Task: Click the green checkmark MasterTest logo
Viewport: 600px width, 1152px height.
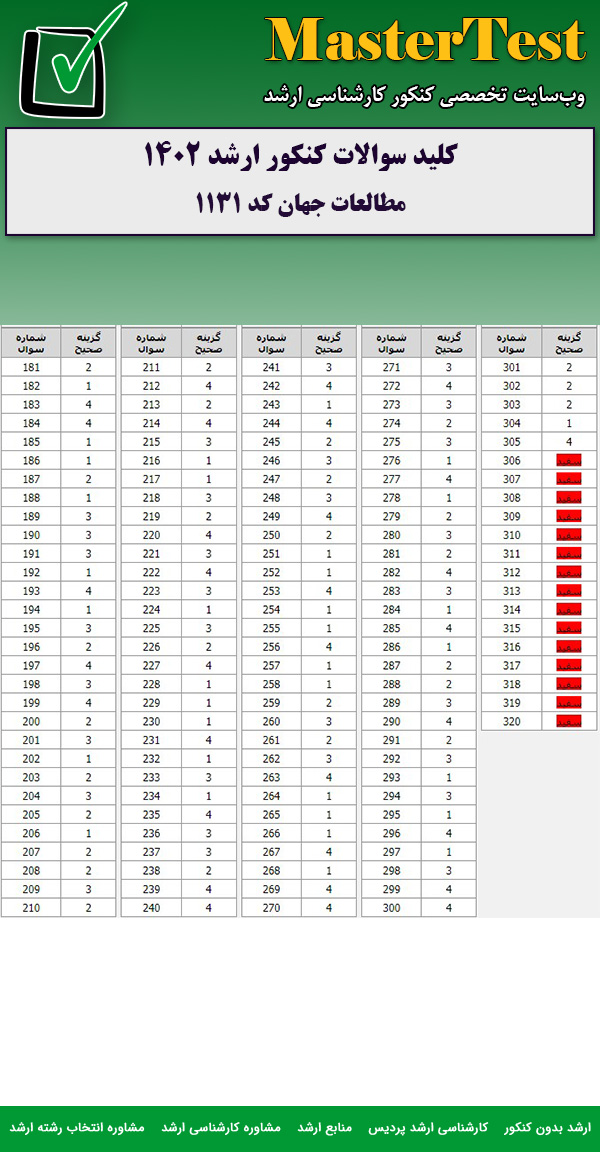Action: pos(72,62)
